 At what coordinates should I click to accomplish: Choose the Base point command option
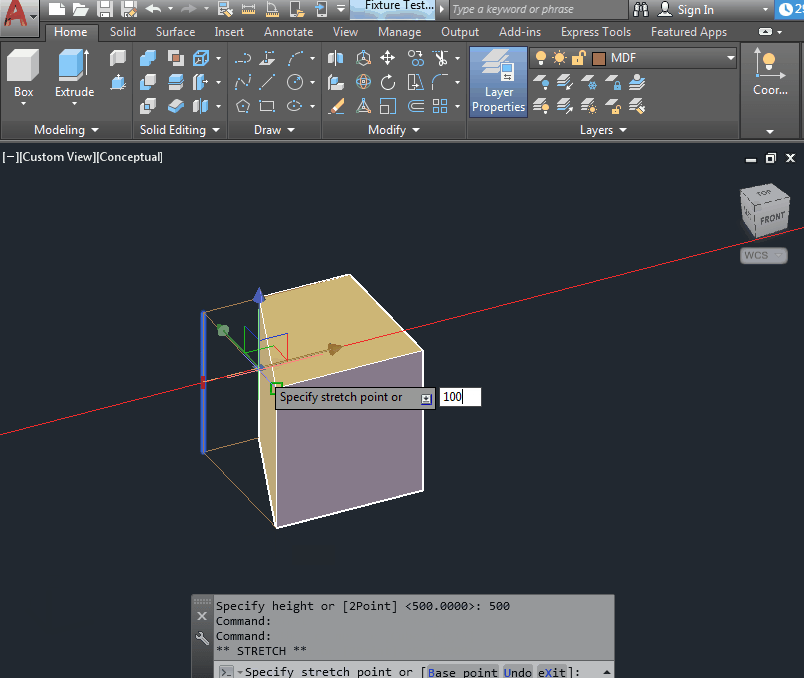pos(463,672)
